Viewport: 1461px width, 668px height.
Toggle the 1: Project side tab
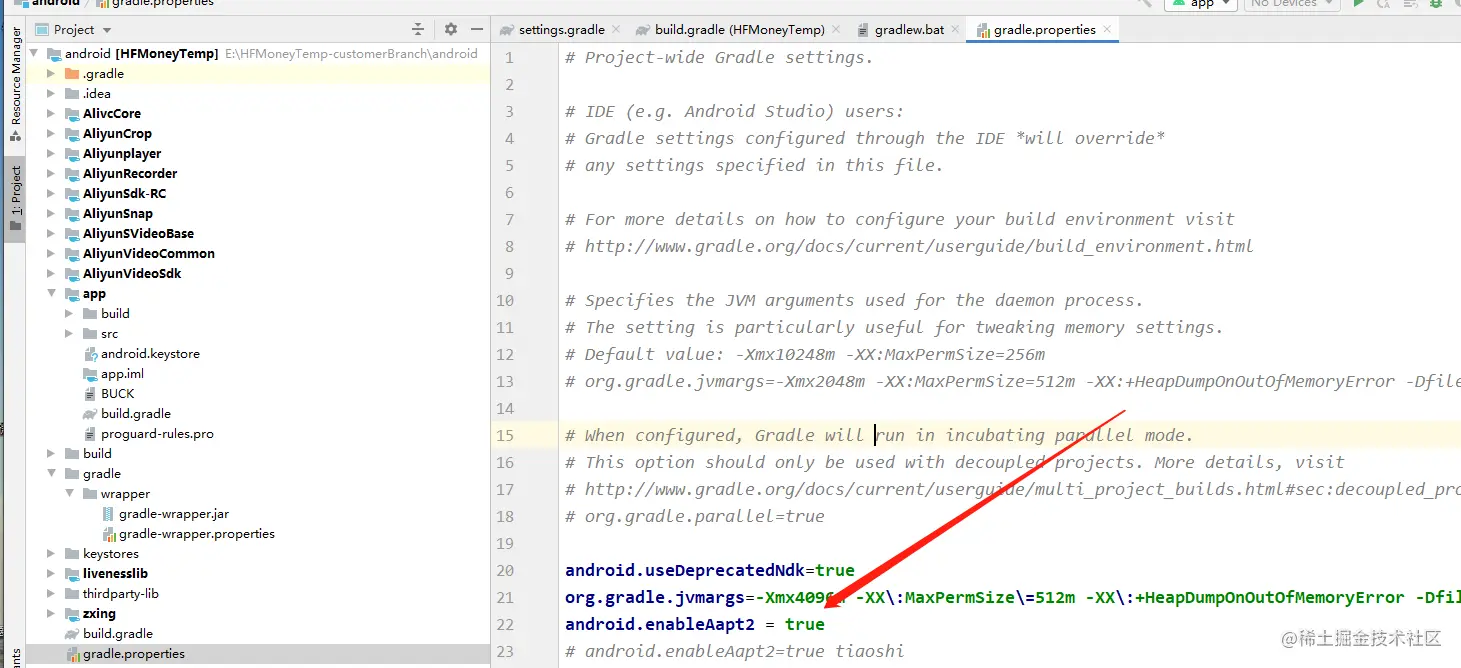(x=15, y=198)
